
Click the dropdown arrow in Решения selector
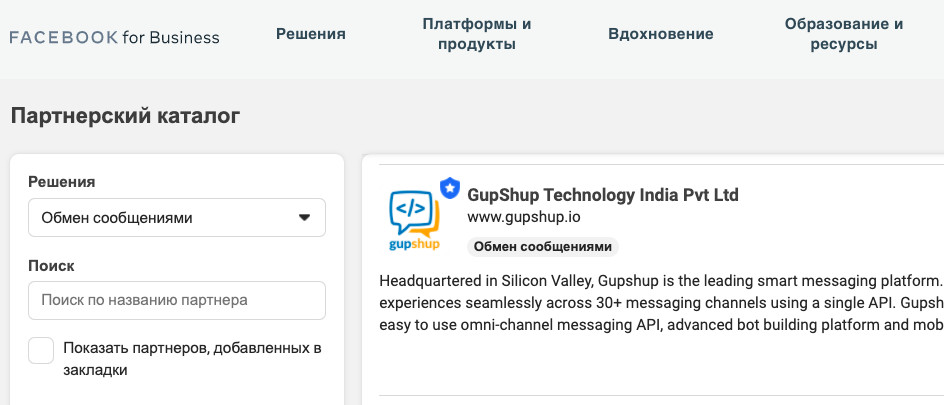tap(305, 217)
